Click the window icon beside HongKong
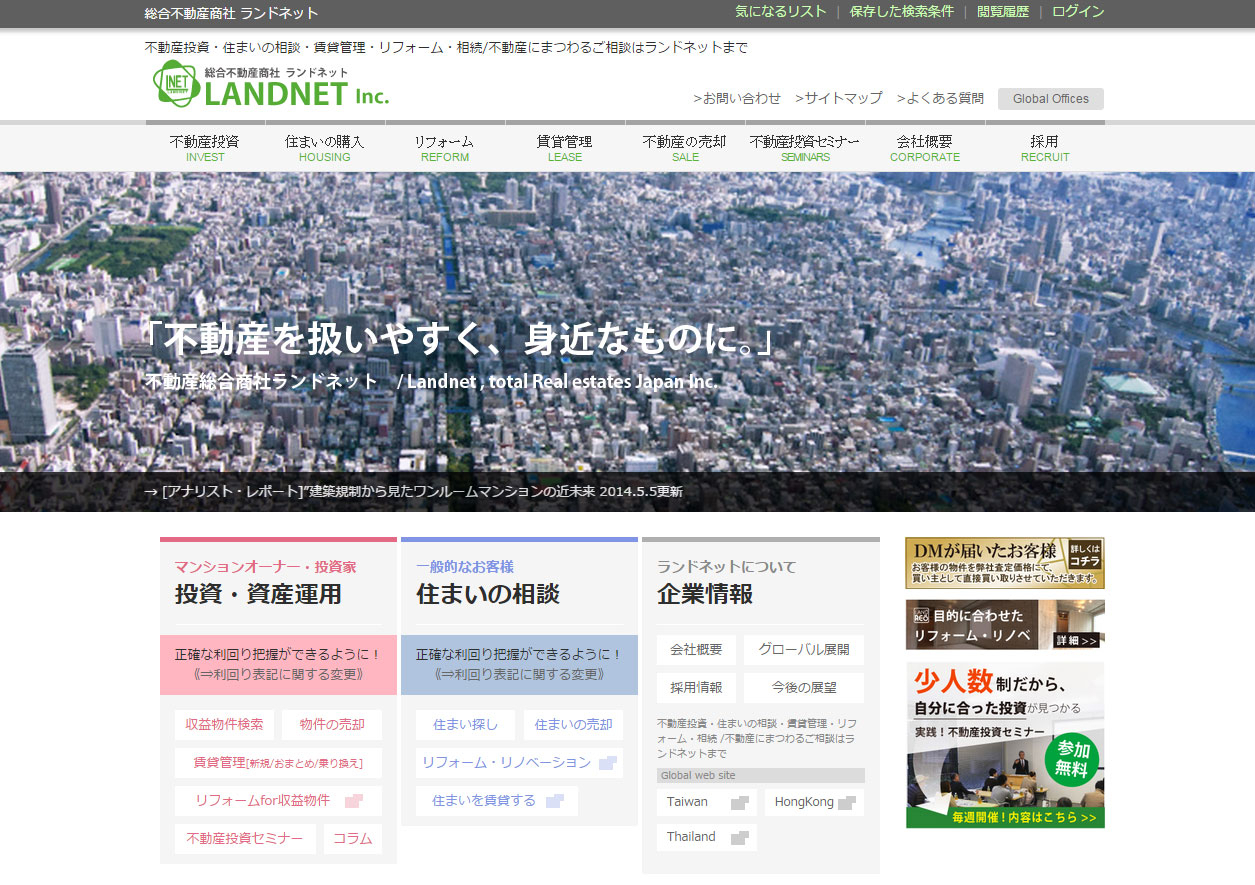Screen dimensions: 1255x885 point(847,803)
